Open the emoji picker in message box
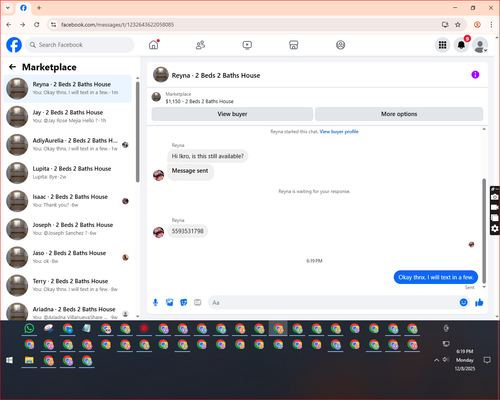The height and width of the screenshot is (400, 500). tap(463, 302)
